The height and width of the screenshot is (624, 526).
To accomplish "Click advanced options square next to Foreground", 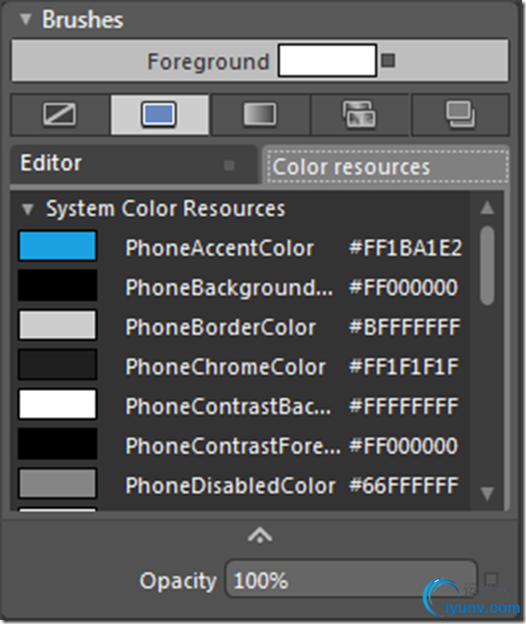I will [x=388, y=61].
